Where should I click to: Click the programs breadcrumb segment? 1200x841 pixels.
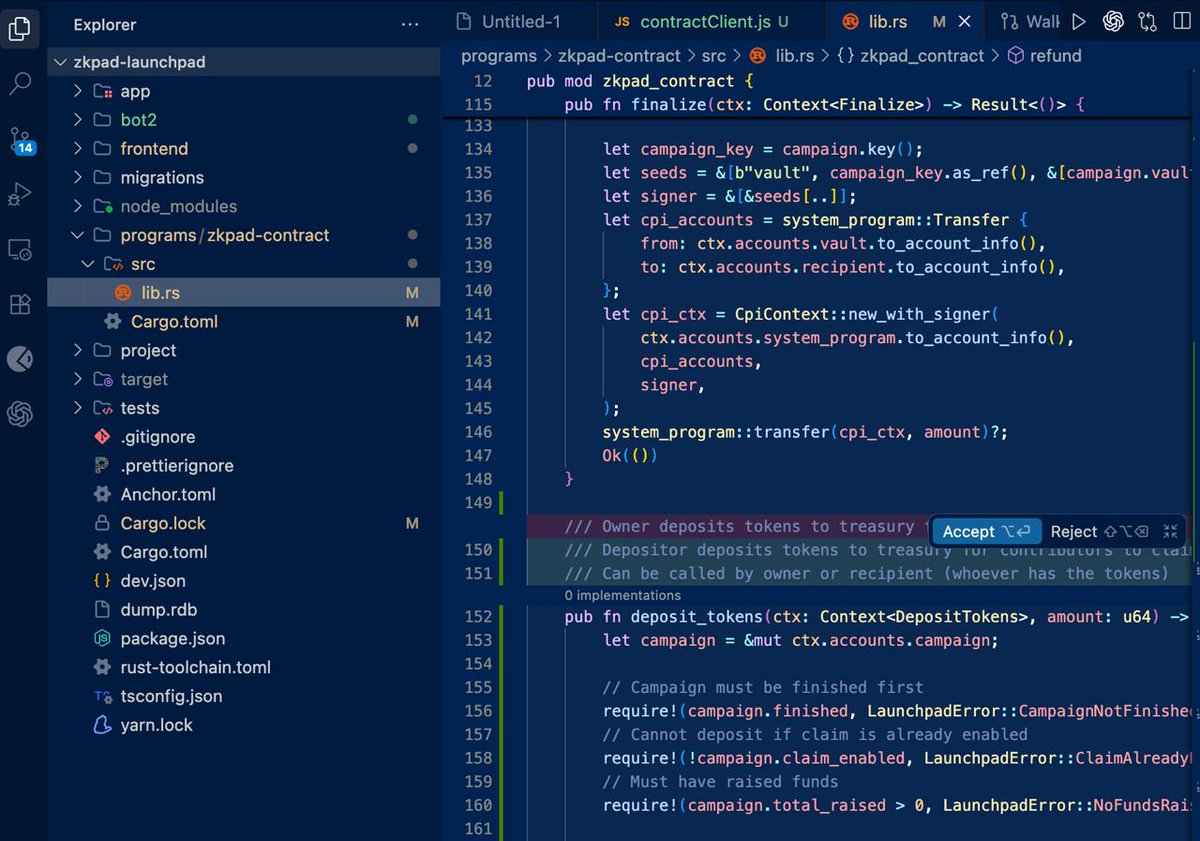tap(499, 56)
